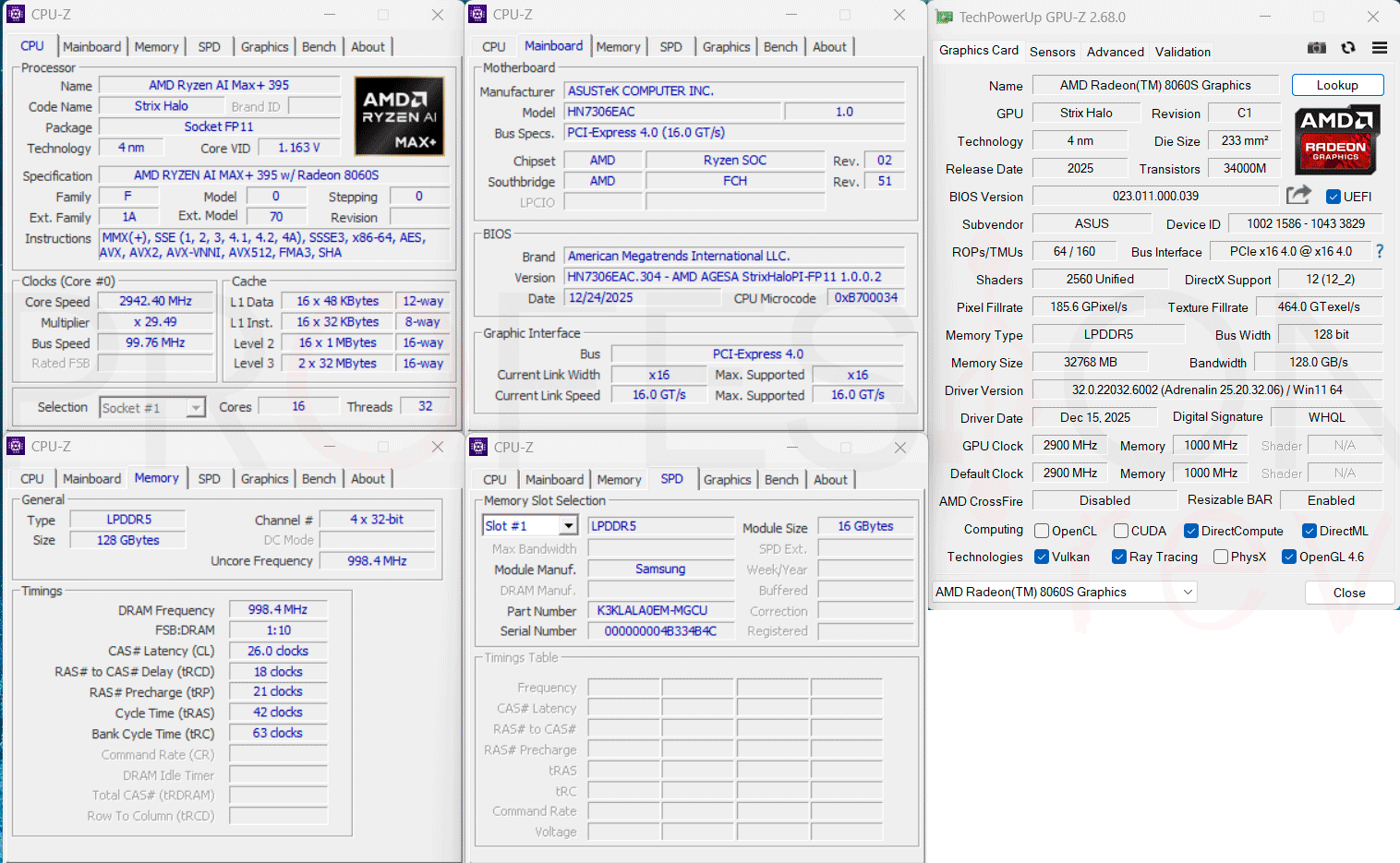Screen dimensions: 1400x863
Task: Click the CPU-Z title icon in the motherboard window
Action: pyautogui.click(x=477, y=14)
